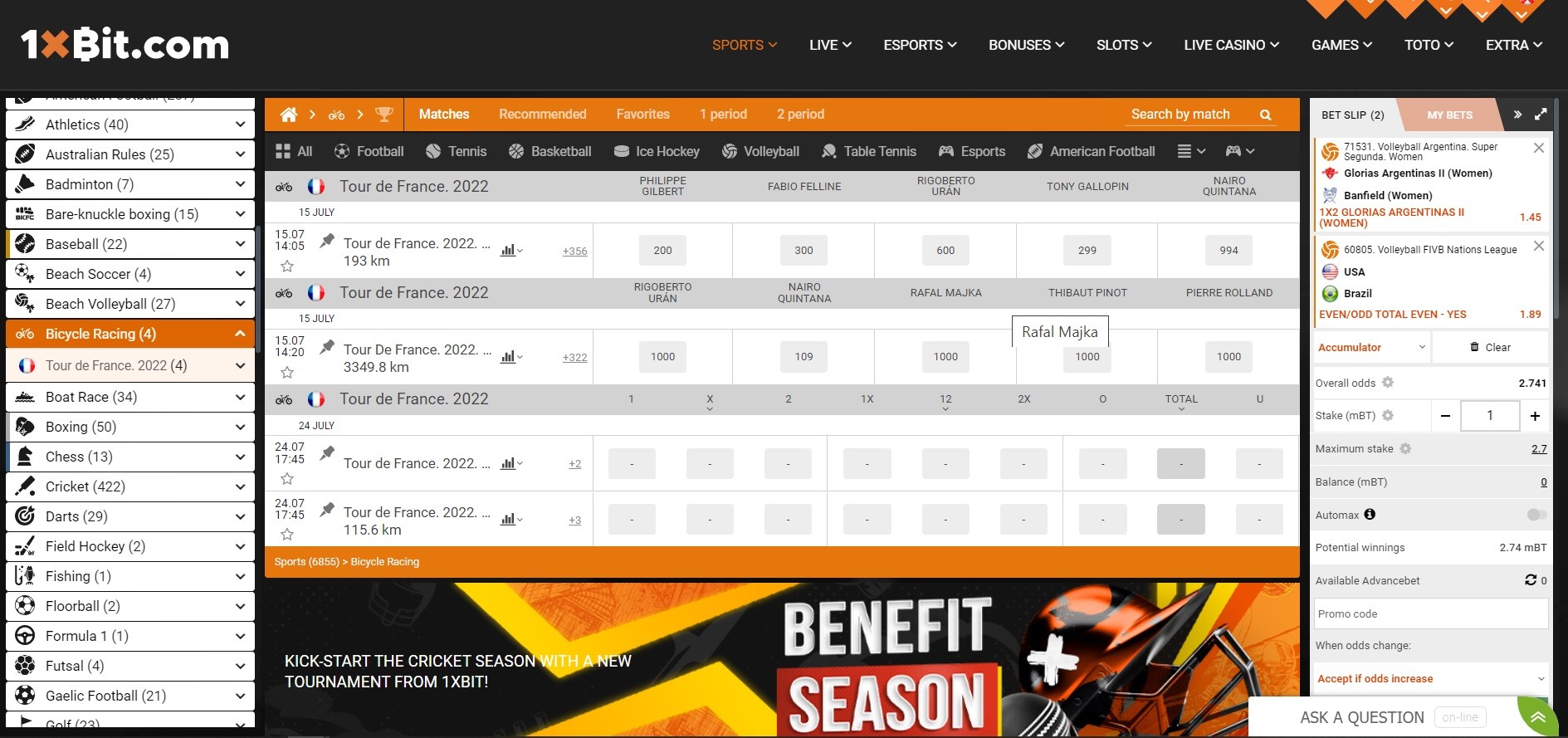Add the 14:05 193 km race to favorites

pos(287,266)
